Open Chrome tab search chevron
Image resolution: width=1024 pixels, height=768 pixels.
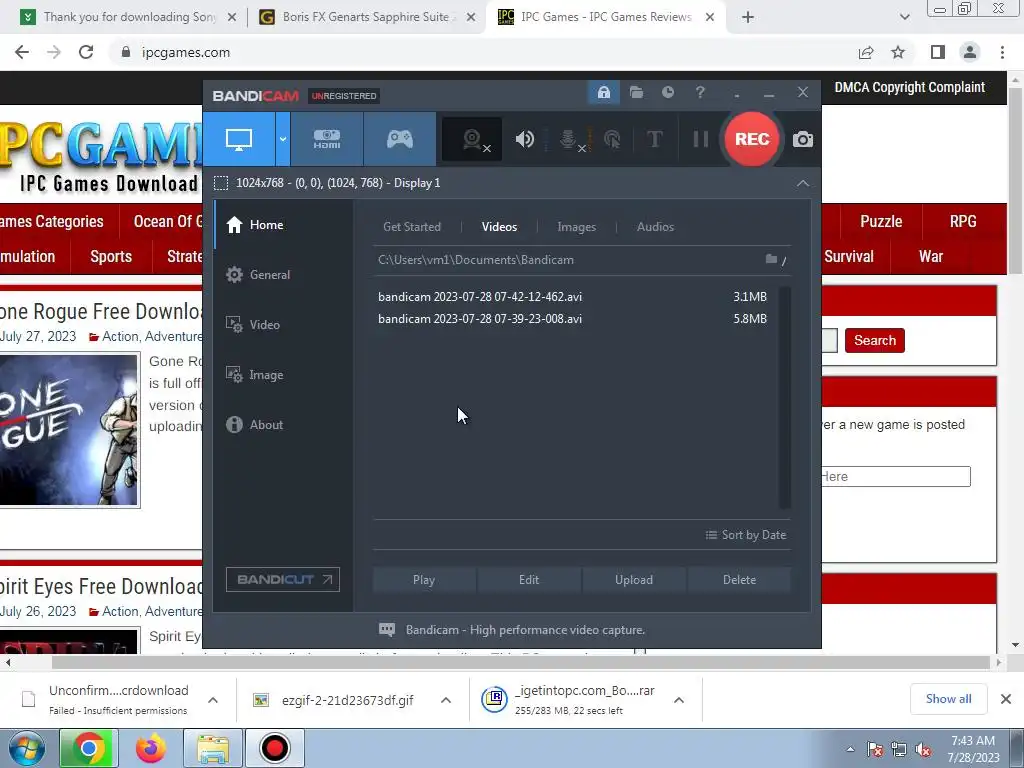click(904, 18)
